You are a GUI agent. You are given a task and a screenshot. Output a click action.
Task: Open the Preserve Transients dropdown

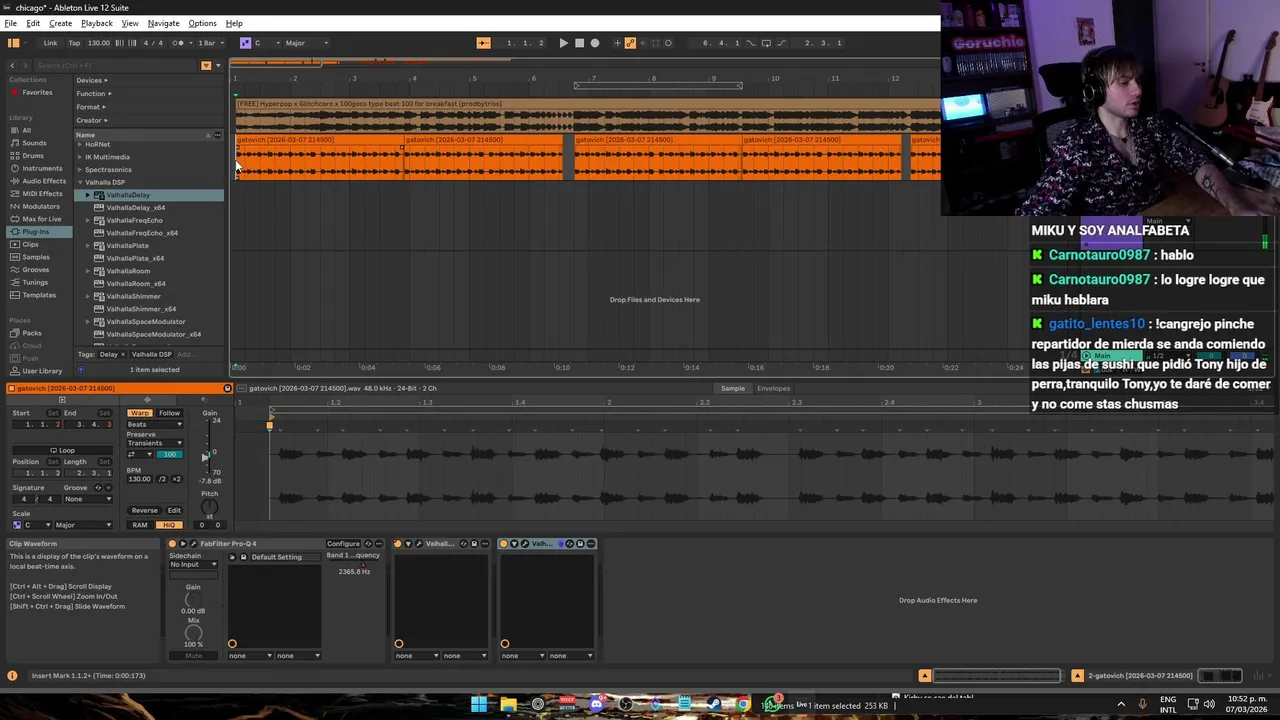155,443
